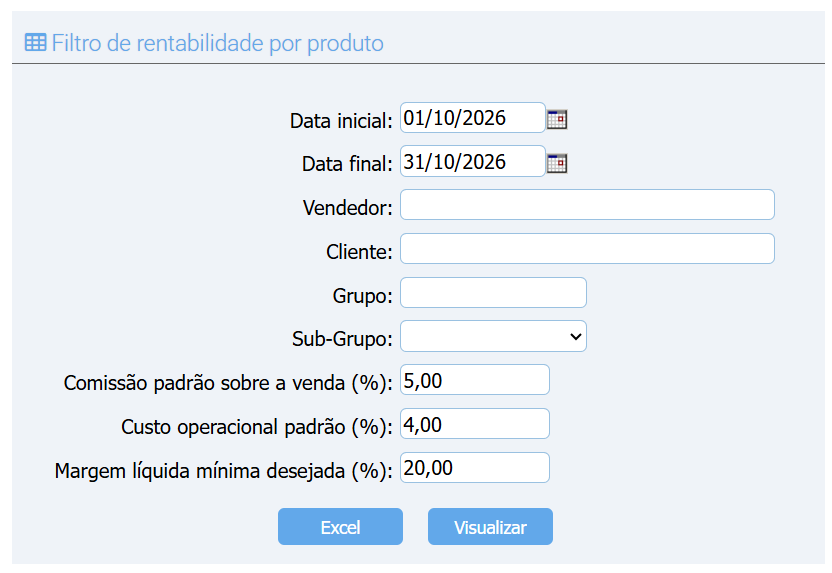This screenshot has height=573, width=832.
Task: Click the Excel export button
Action: pos(340,527)
